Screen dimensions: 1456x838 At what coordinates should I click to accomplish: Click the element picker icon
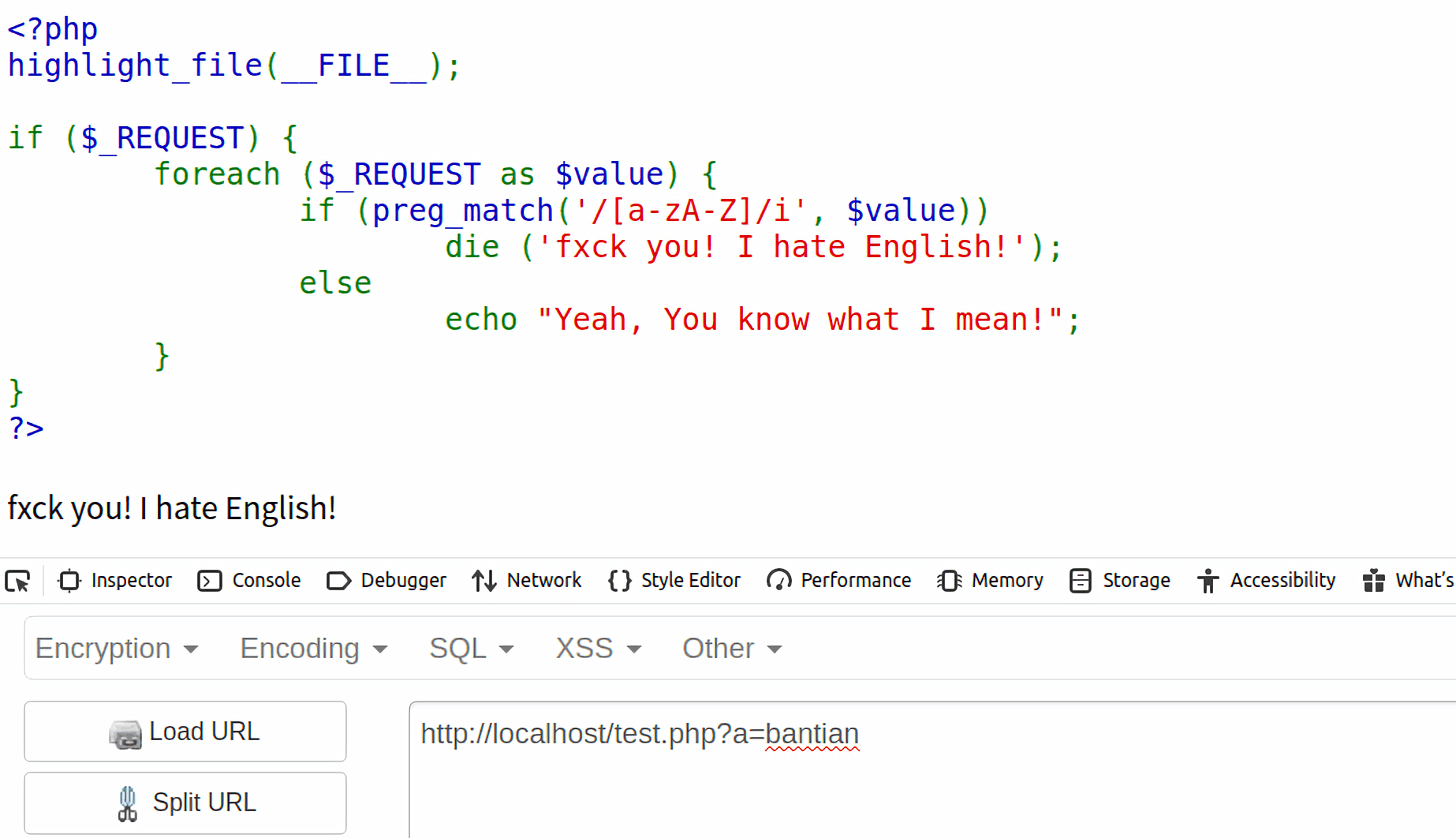pos(17,581)
